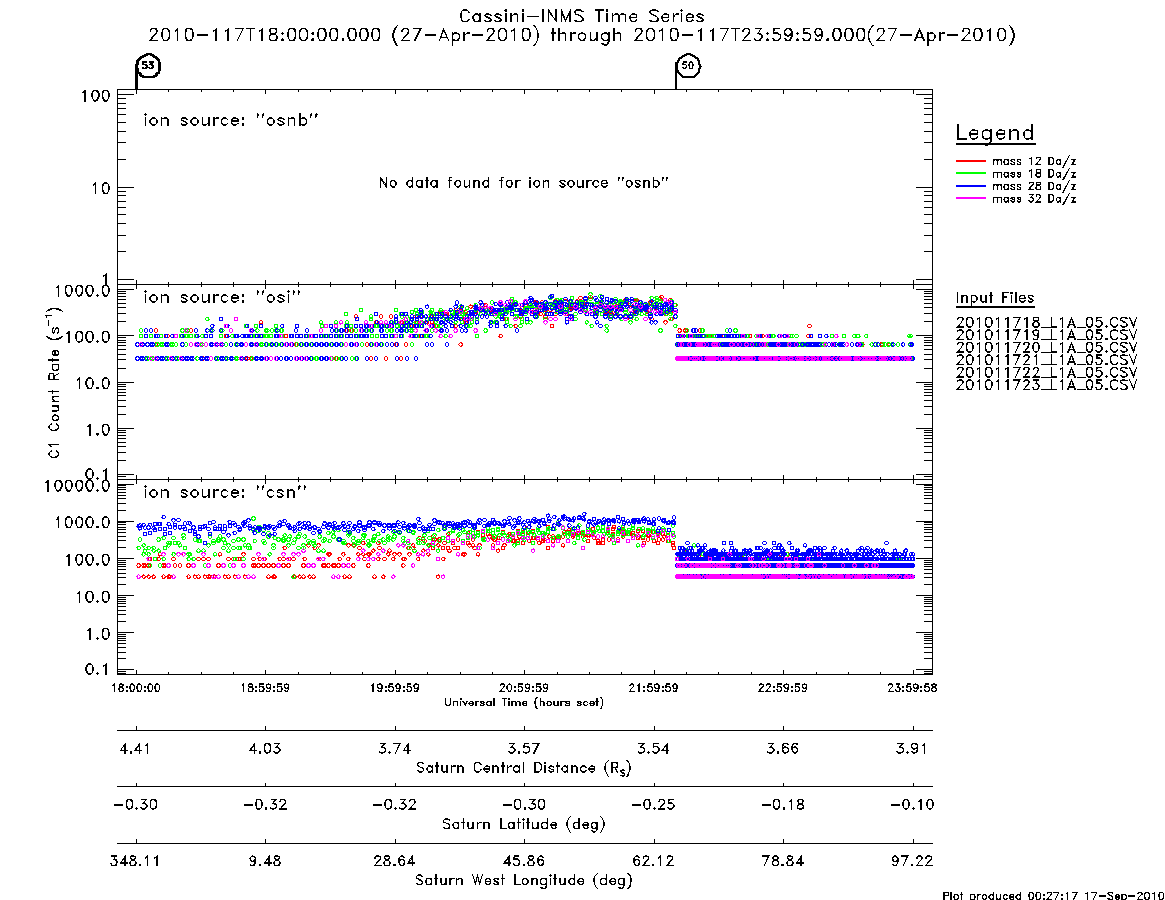The image size is (1165, 900).
Task: Click the ion source "csn" panel label
Action: tap(225, 492)
